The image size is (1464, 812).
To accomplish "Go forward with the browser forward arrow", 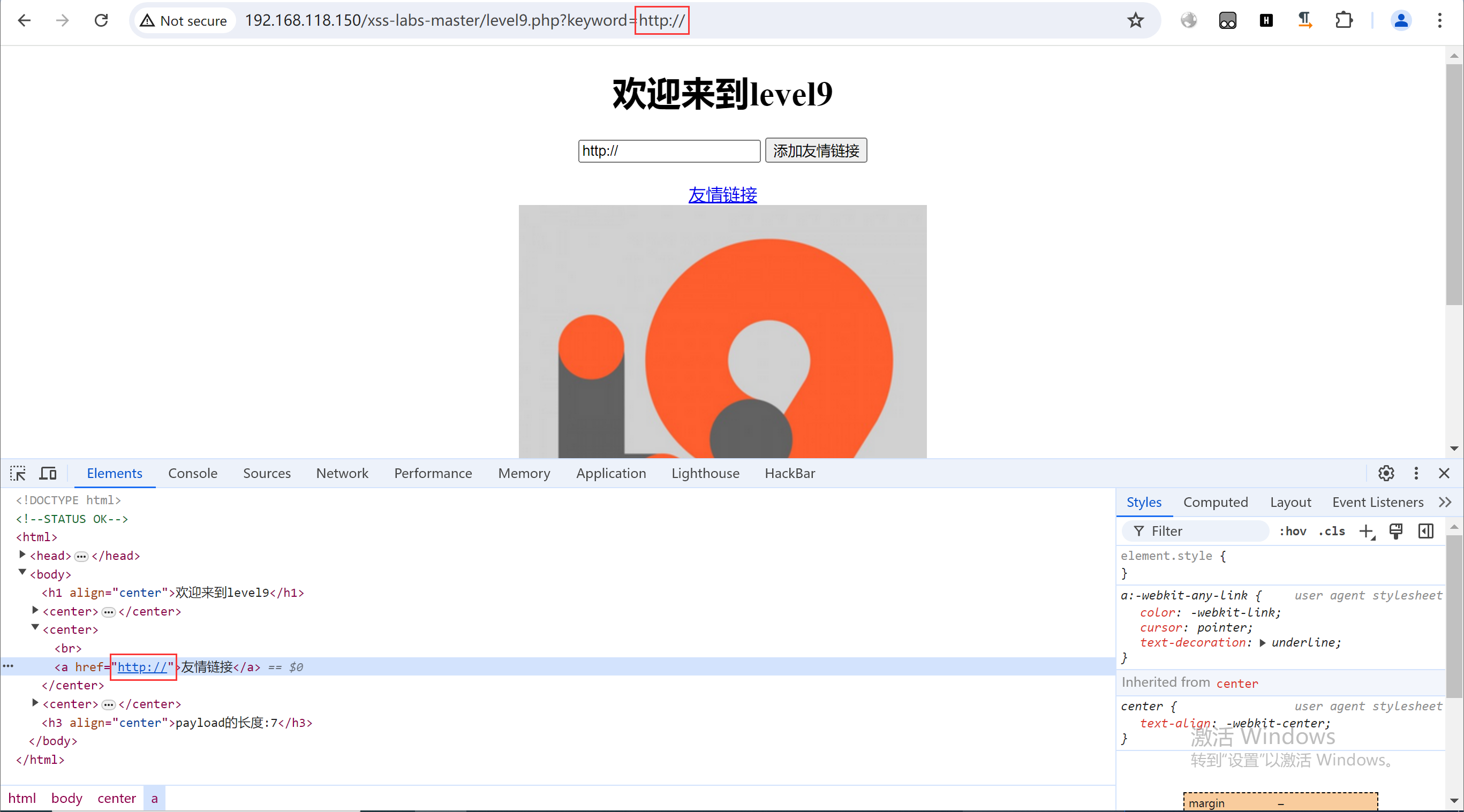I will pyautogui.click(x=63, y=20).
